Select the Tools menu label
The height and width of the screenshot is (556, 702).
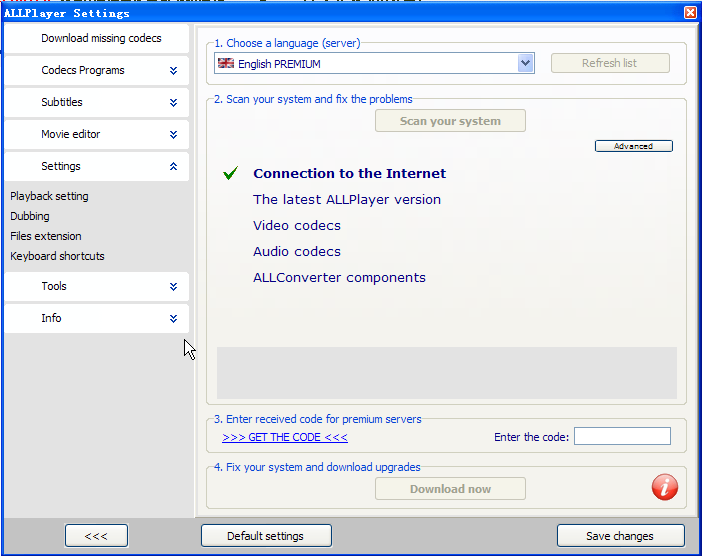[x=54, y=286]
